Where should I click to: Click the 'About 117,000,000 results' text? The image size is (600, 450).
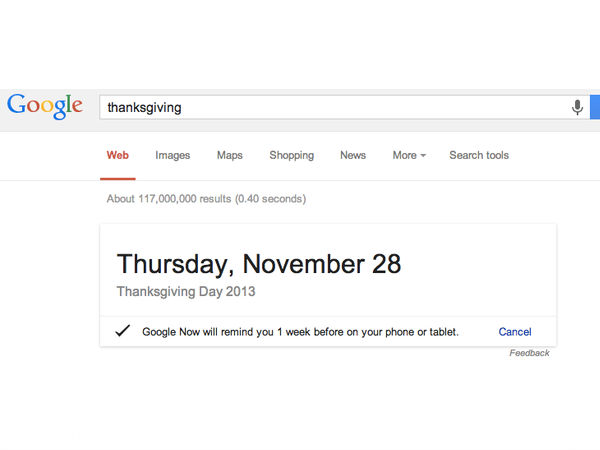(x=206, y=199)
